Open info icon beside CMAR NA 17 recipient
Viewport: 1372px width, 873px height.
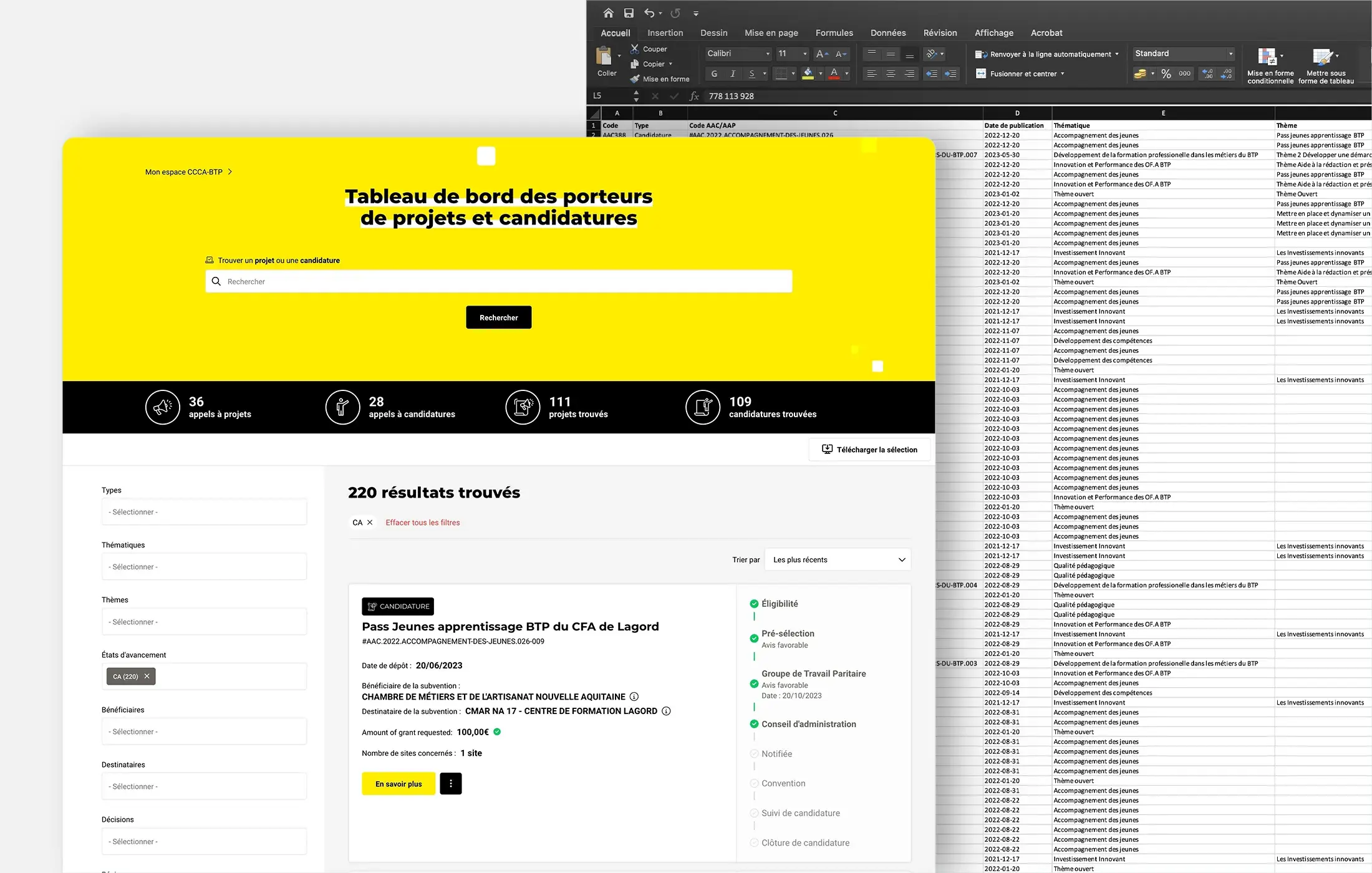[666, 711]
